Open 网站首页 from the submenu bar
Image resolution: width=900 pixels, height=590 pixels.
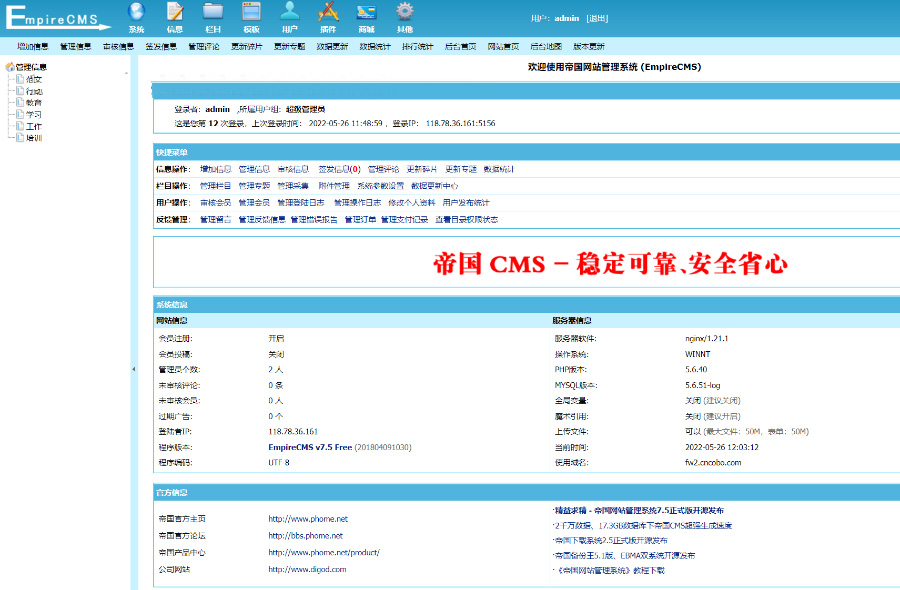click(x=503, y=46)
